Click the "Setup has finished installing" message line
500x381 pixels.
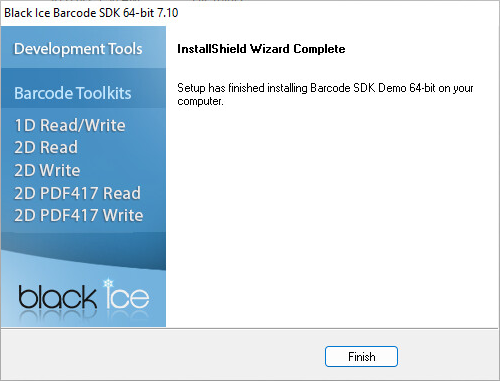[325, 88]
